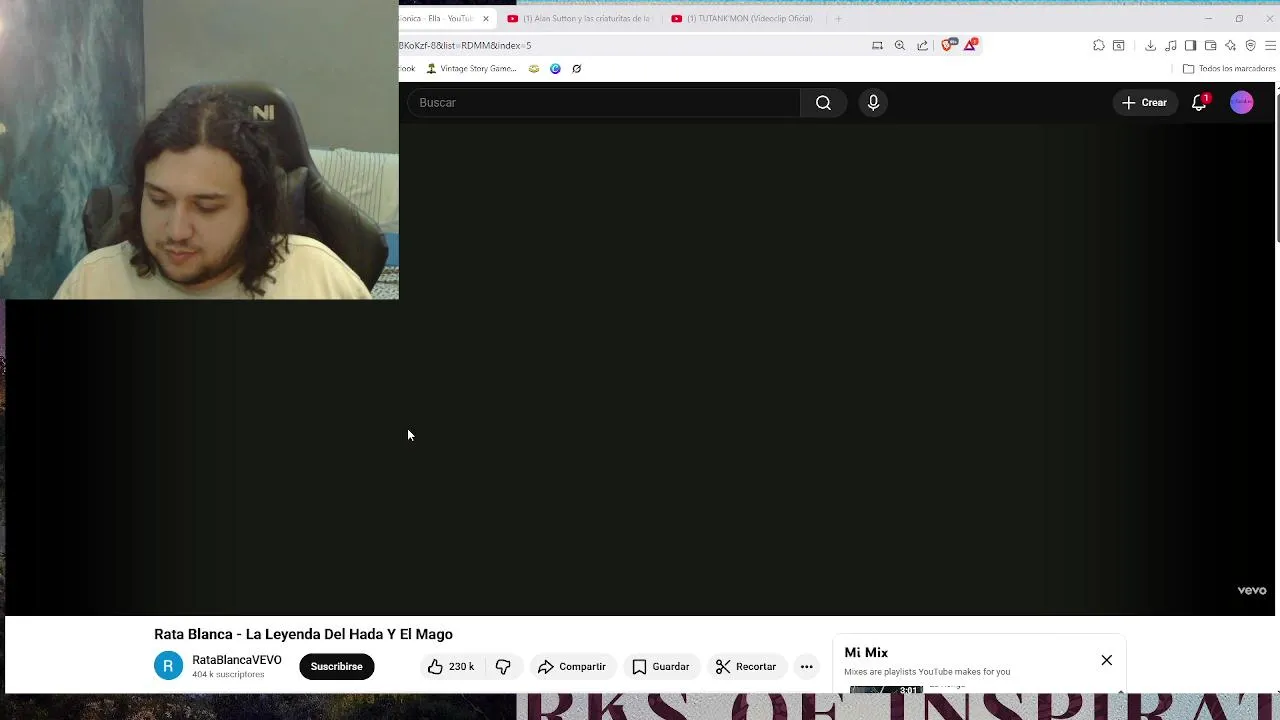Image resolution: width=1280 pixels, height=720 pixels.
Task: Save the video with Guardar
Action: [x=661, y=666]
